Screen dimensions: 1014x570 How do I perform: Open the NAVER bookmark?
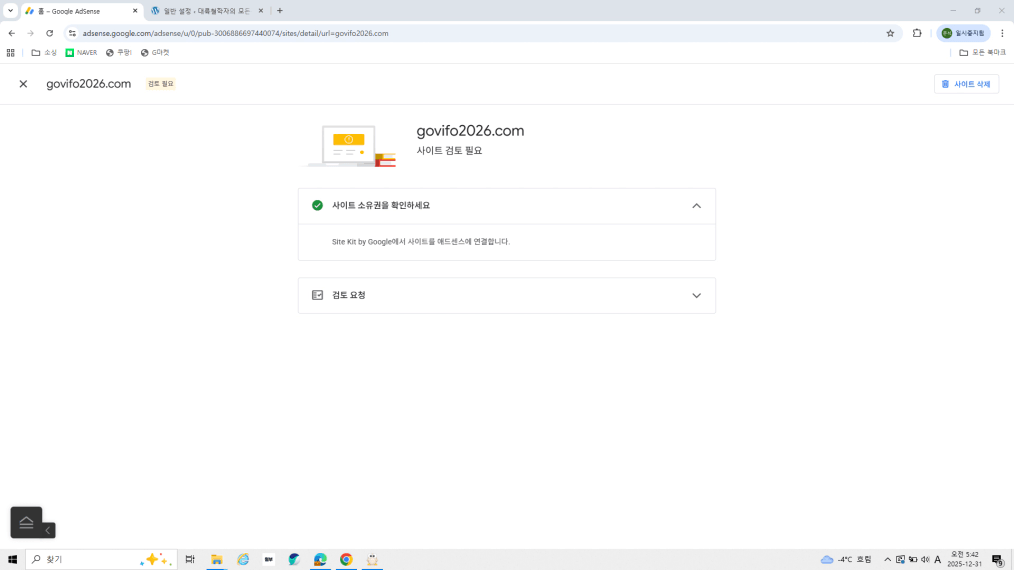coord(81,53)
